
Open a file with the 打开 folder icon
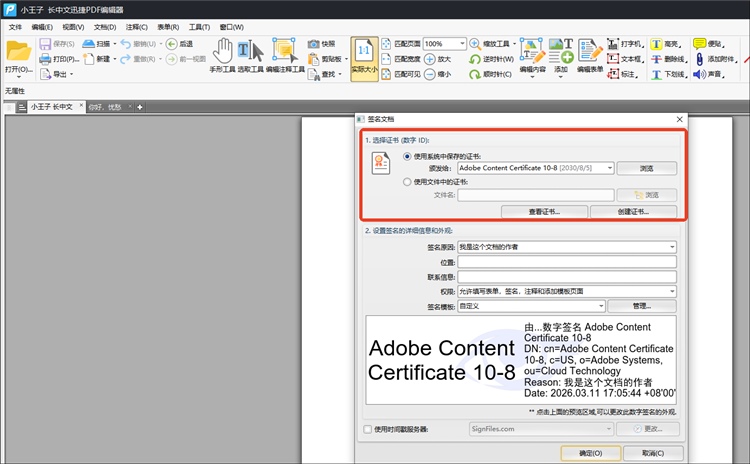coord(19,51)
